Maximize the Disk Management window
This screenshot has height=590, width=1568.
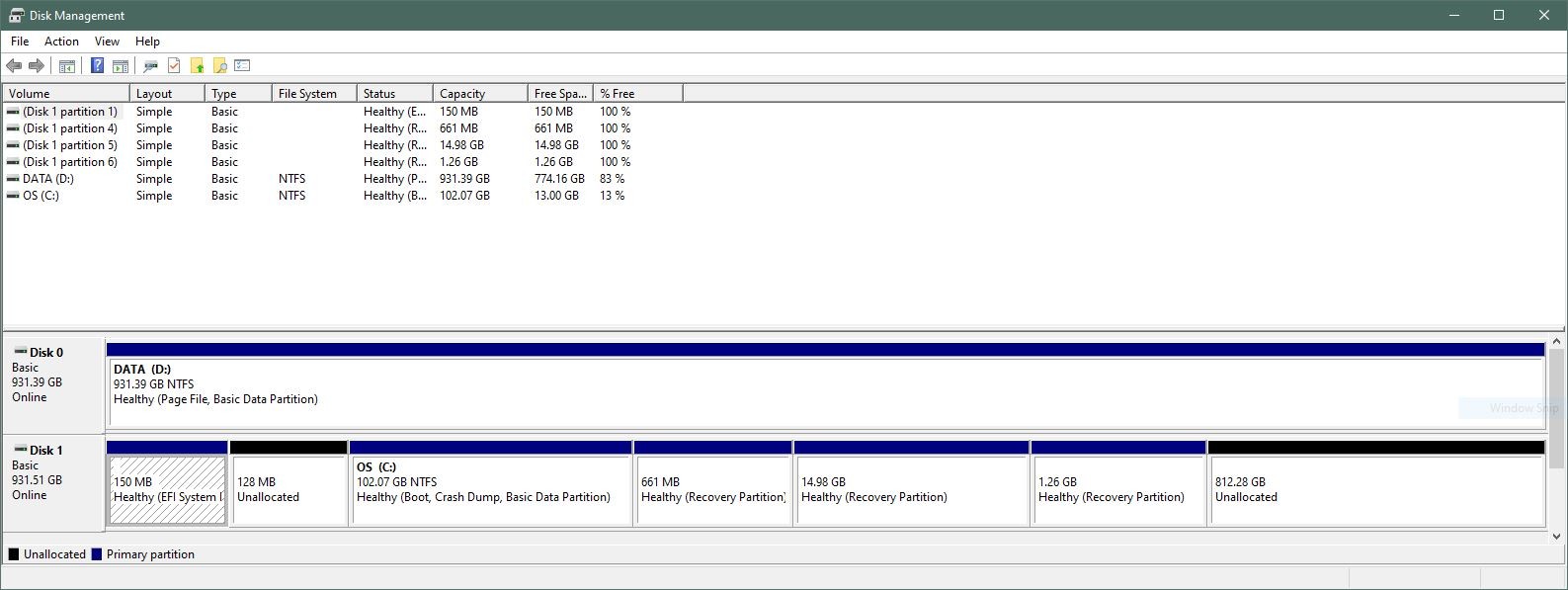(1499, 15)
